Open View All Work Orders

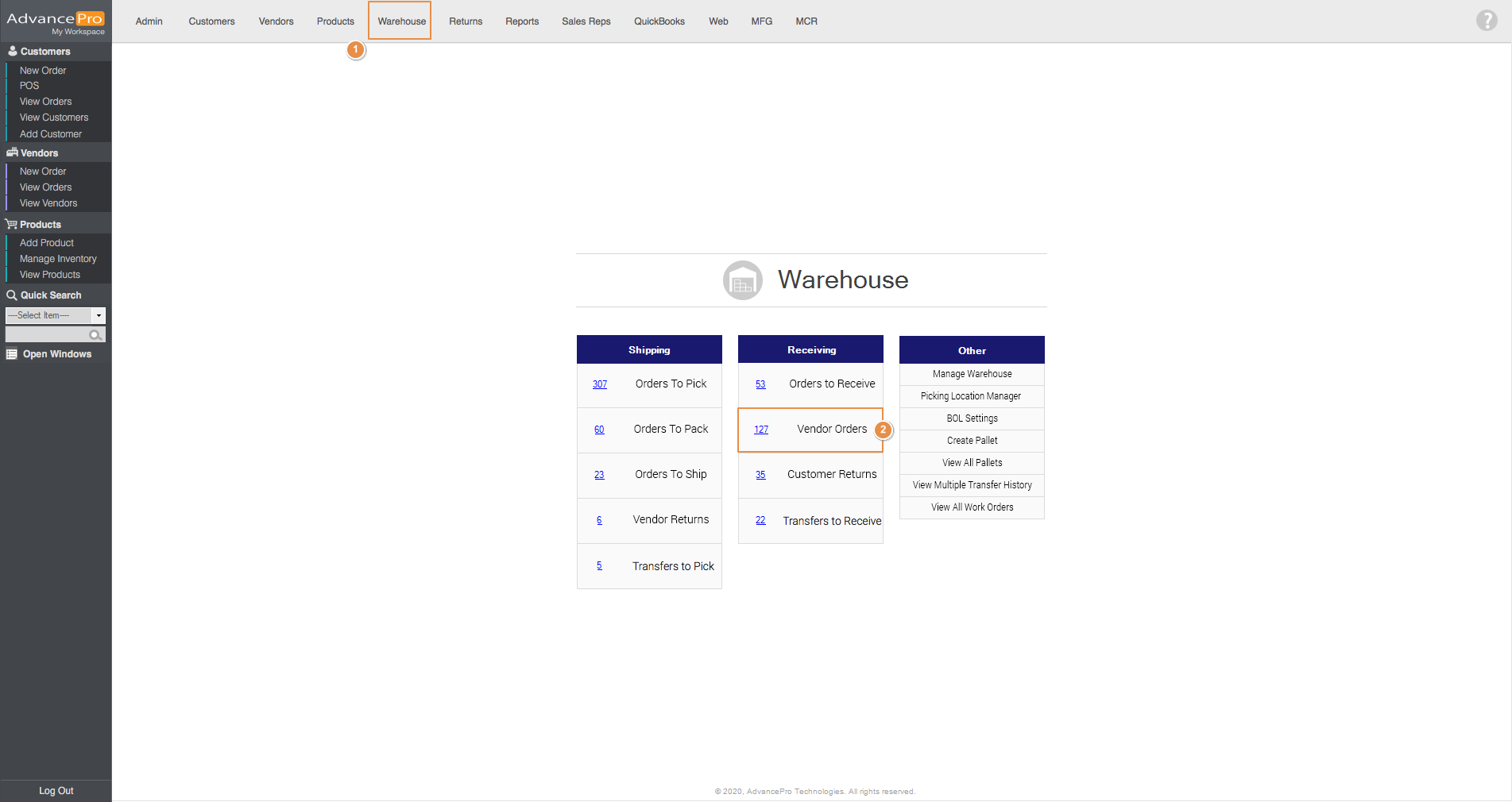(x=972, y=507)
